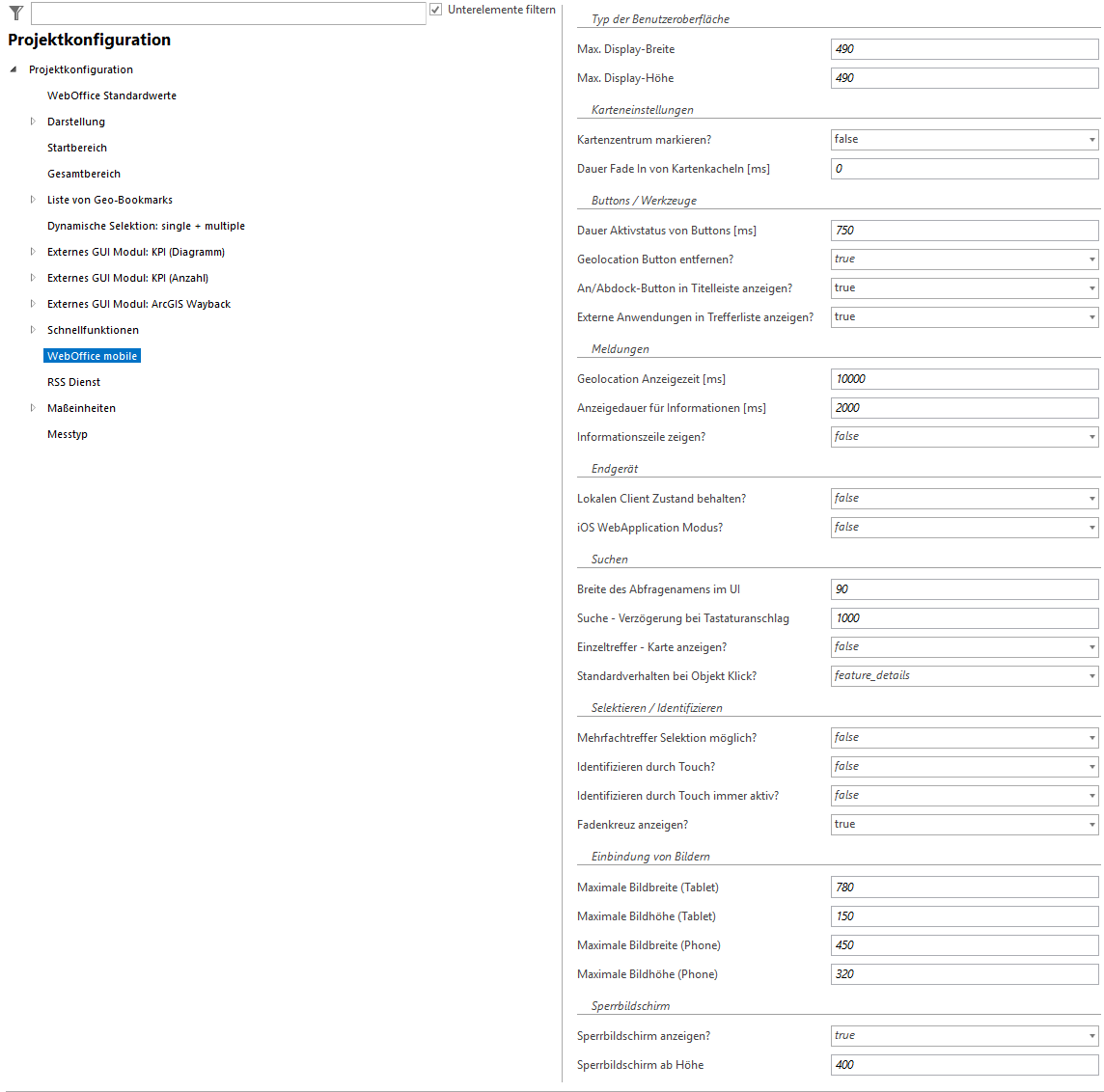The width and height of the screenshot is (1104, 1092).
Task: Expand Liste von Geo-Bookmarks node
Action: 33,200
